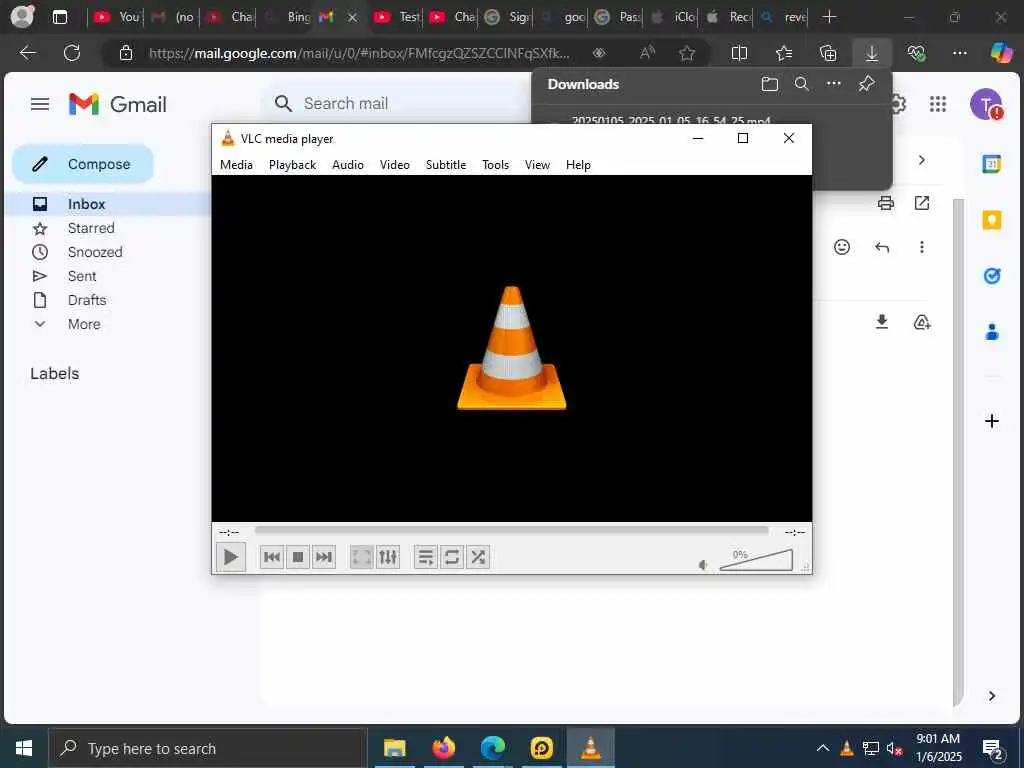Open downloads folder in Downloads panel
1024x768 pixels.
[770, 84]
